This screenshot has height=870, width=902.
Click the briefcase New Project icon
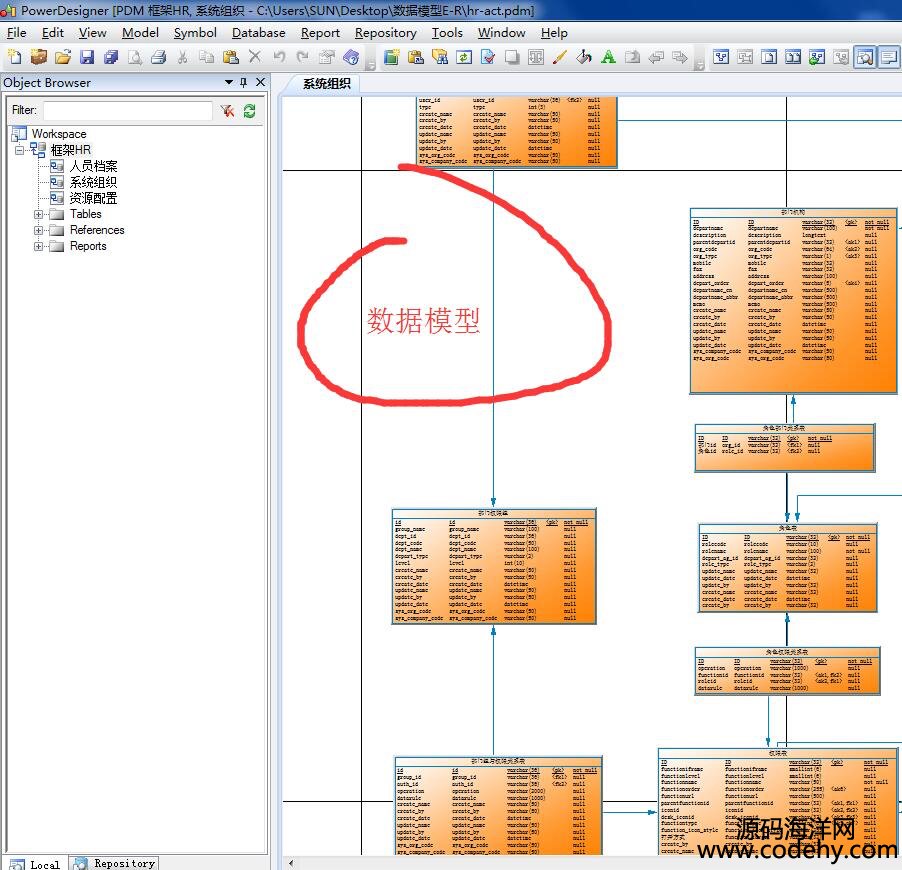(39, 57)
